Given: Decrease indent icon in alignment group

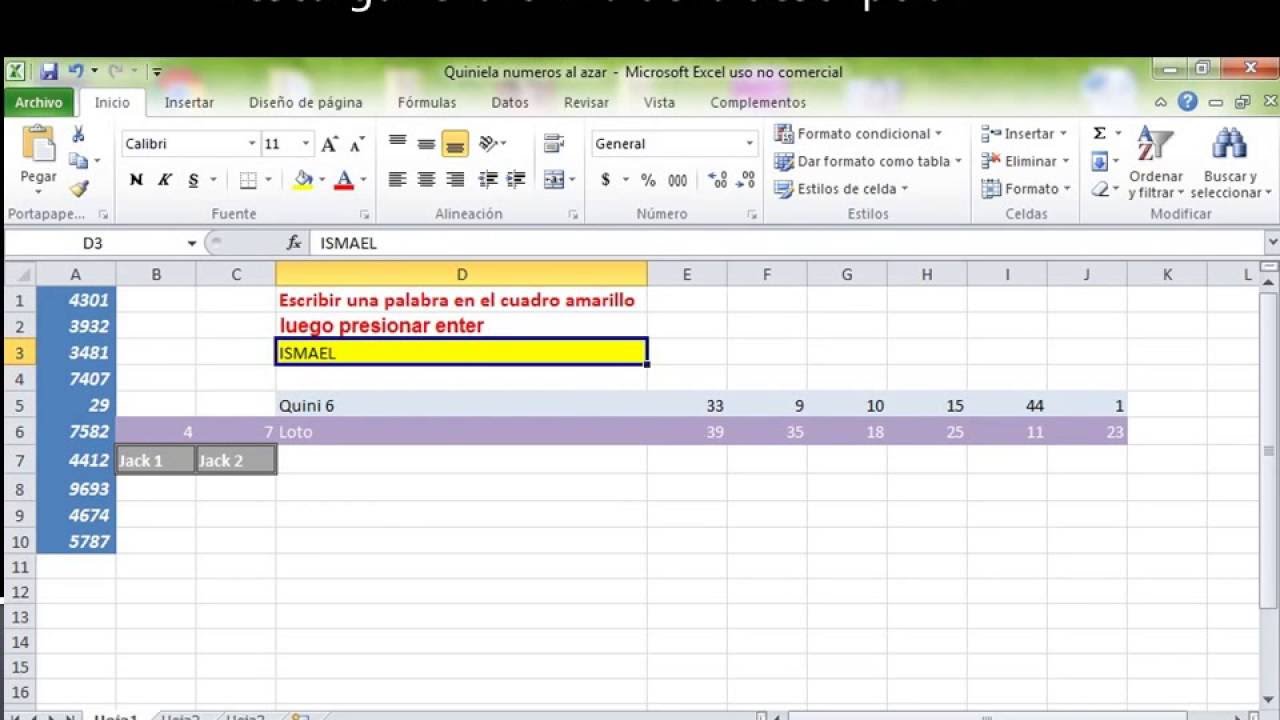Looking at the screenshot, I should [488, 180].
